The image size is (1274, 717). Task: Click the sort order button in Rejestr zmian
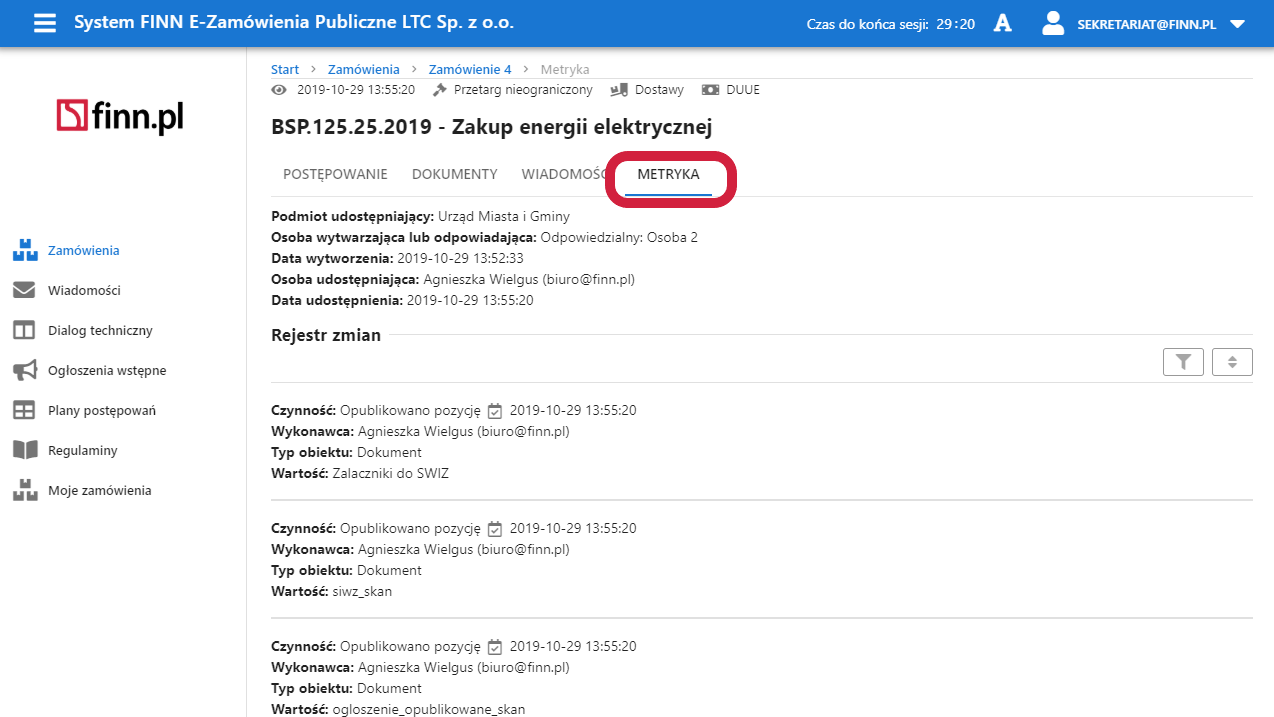point(1232,362)
